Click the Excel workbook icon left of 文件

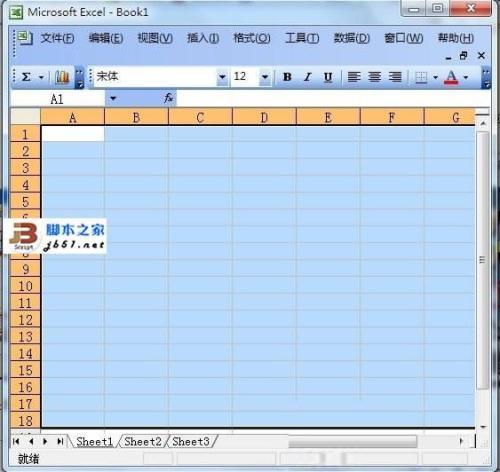[25, 38]
